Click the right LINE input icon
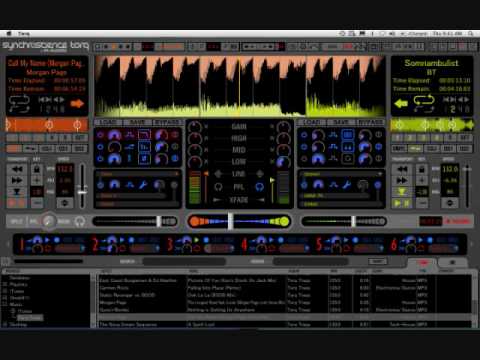Screen dimensions: 480x360 pos(259,174)
